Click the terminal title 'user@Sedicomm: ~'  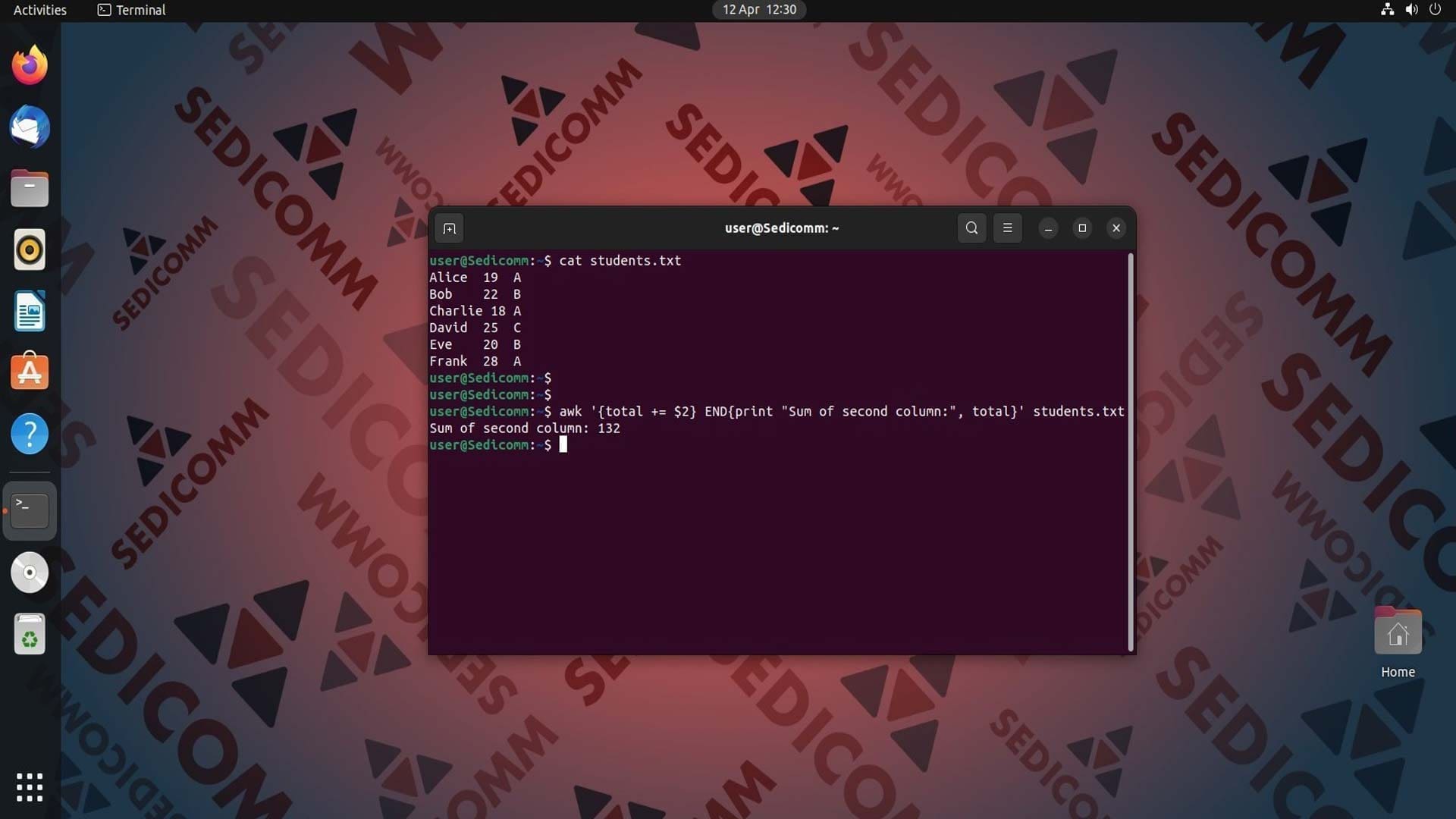782,228
